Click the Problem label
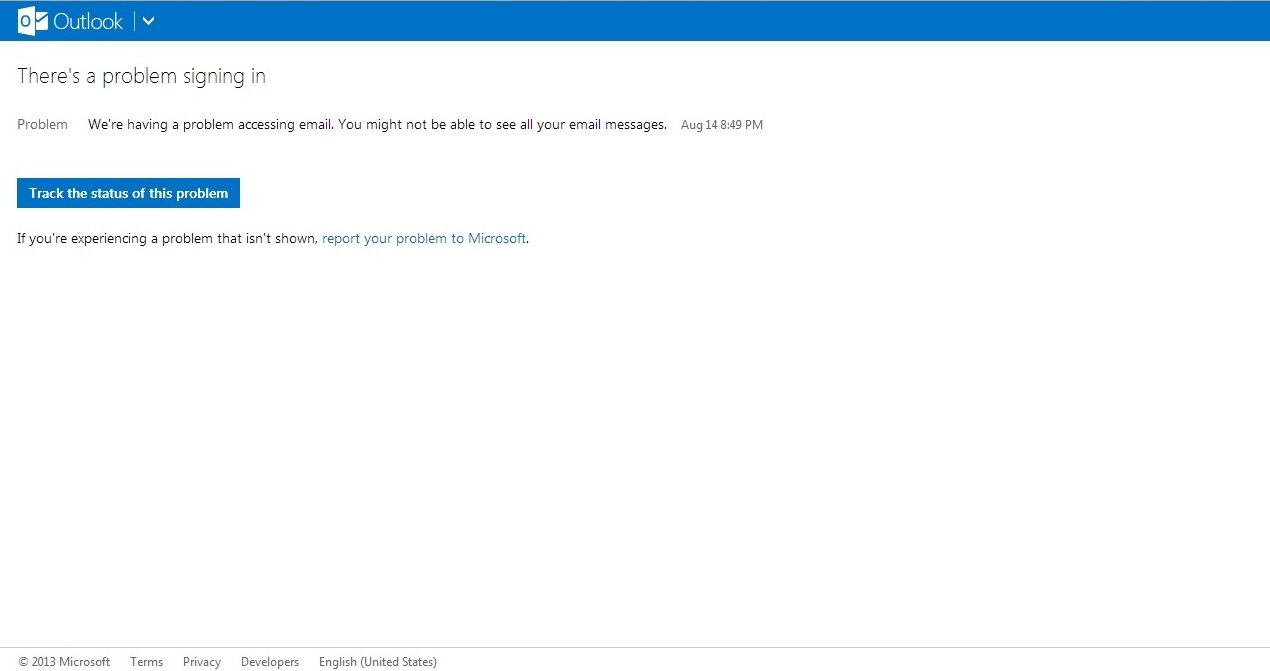The height and width of the screenshot is (671, 1270). pos(42,125)
